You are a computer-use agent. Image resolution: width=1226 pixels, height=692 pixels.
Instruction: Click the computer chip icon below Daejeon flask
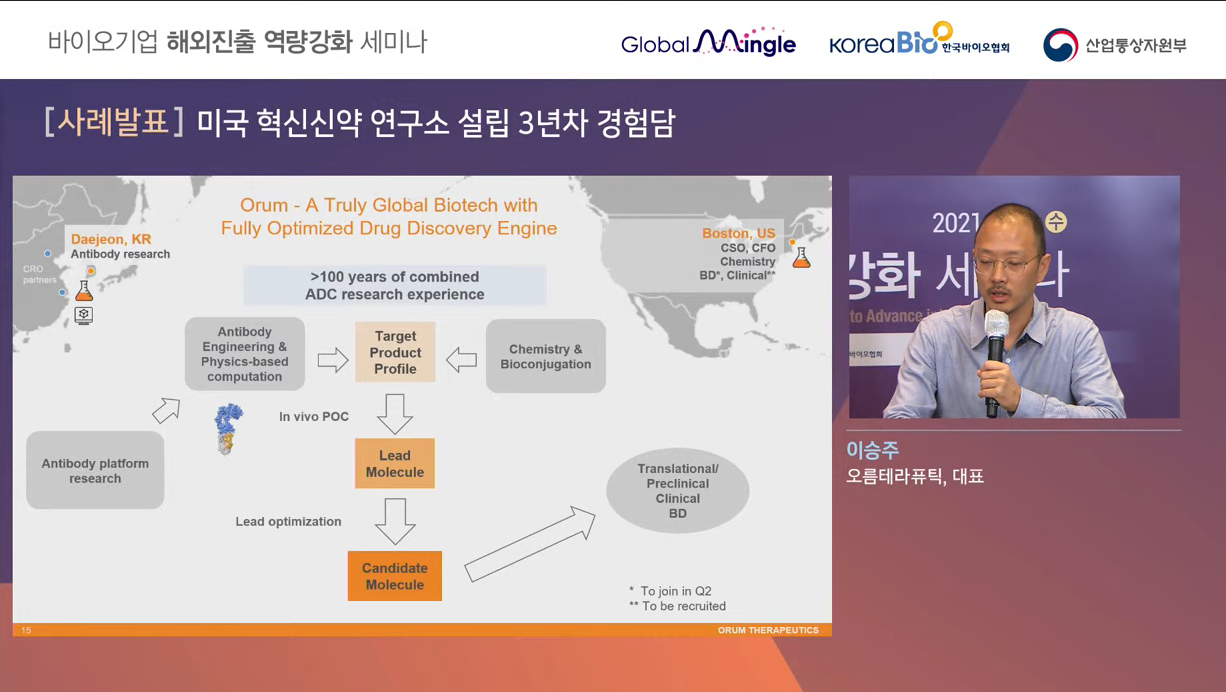(84, 315)
